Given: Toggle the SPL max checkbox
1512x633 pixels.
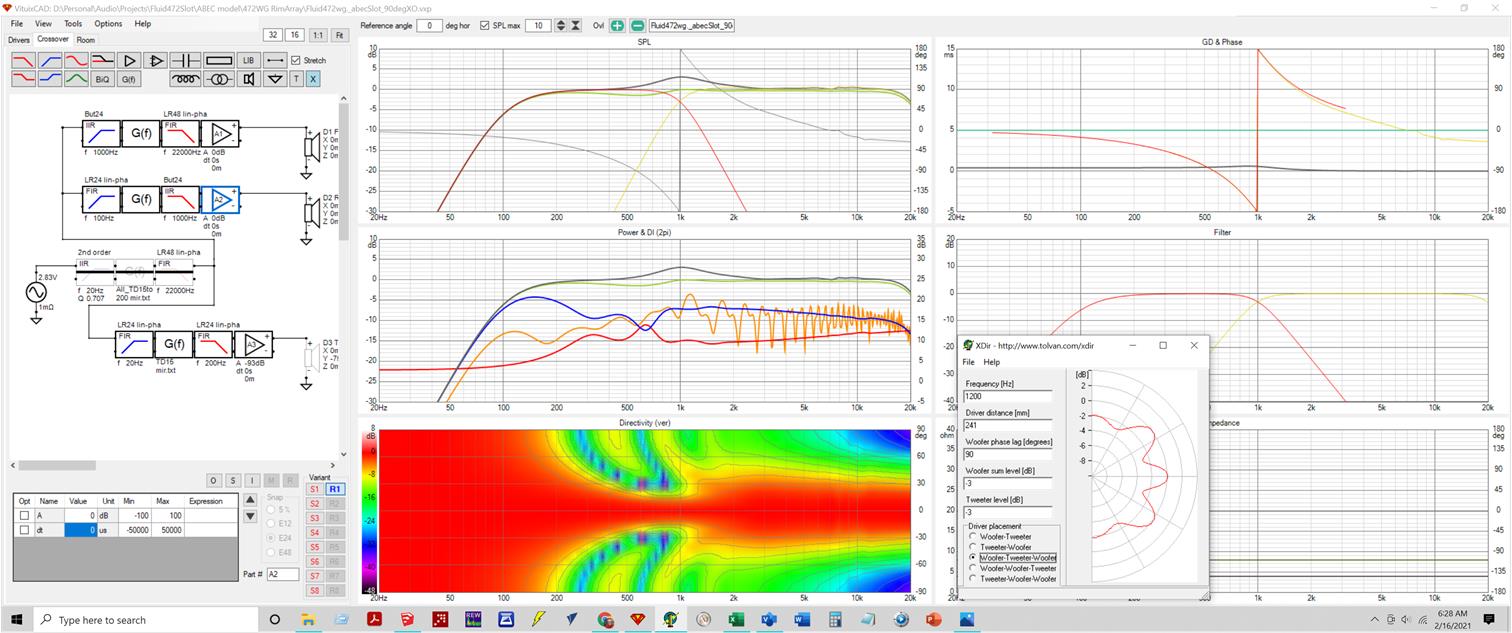Looking at the screenshot, I should click(485, 25).
